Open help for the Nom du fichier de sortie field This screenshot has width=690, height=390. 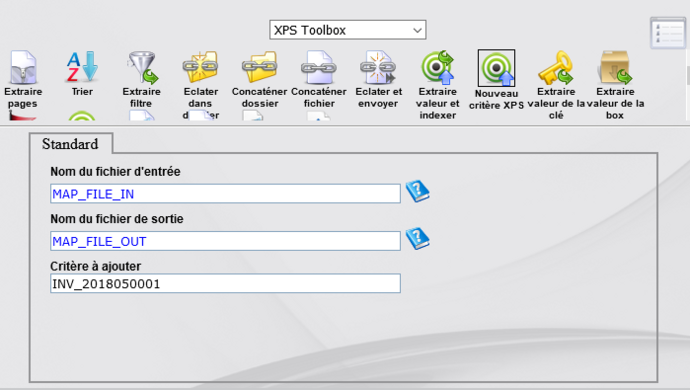(417, 239)
